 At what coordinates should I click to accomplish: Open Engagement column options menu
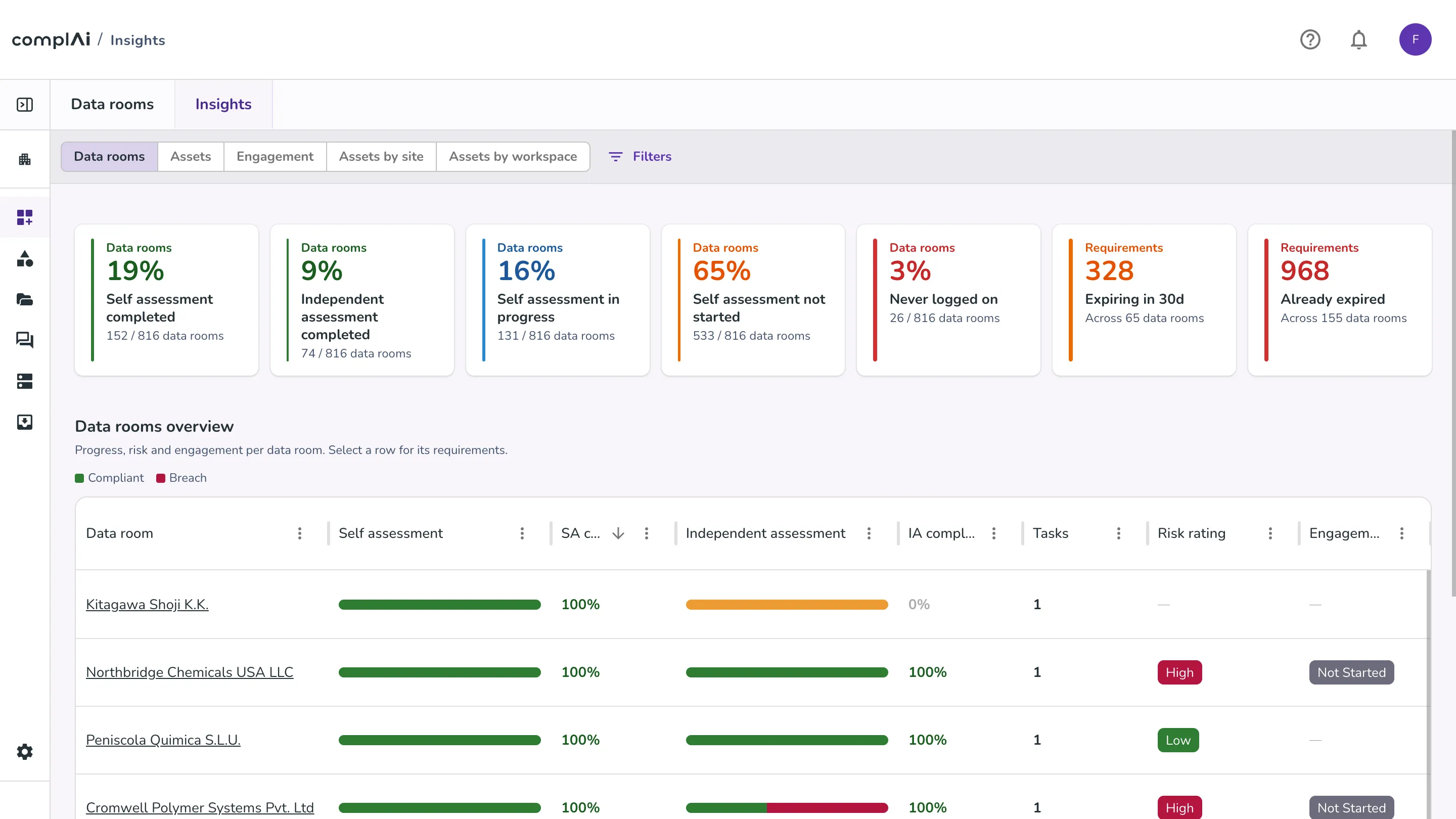click(1402, 533)
